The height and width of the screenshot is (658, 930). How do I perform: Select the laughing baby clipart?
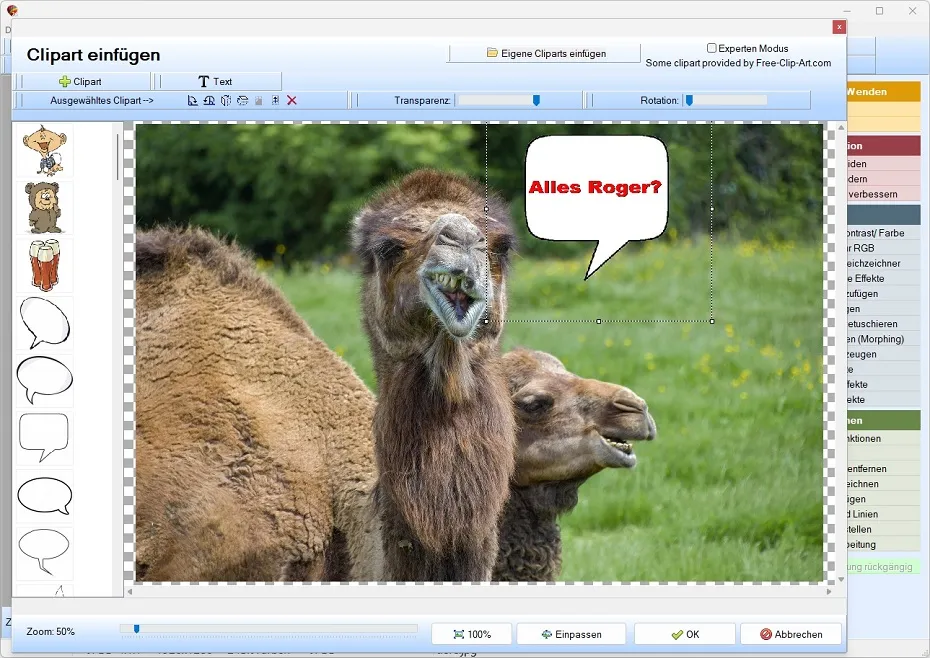tap(44, 150)
